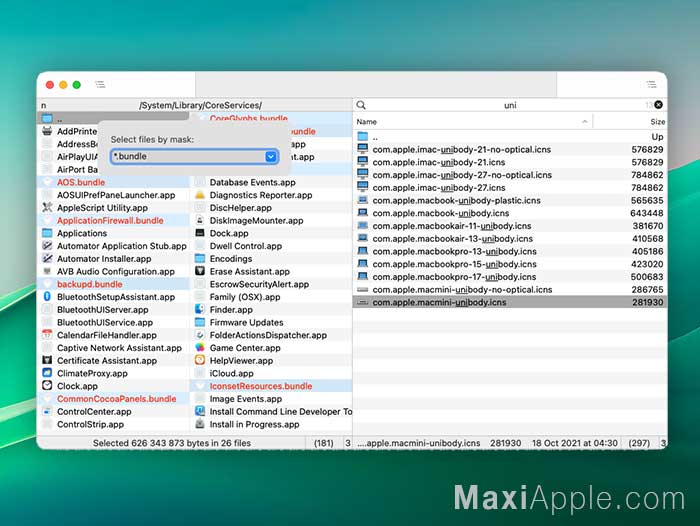The width and height of the screenshot is (700, 526).
Task: Click the Erase Assistant.app icon
Action: (200, 271)
